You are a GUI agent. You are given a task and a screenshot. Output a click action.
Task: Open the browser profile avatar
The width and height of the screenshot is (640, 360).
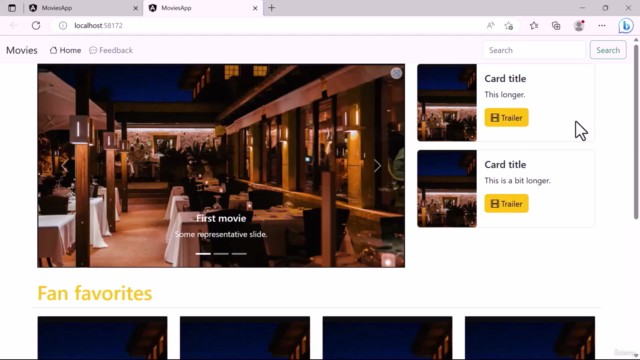pyautogui.click(x=579, y=26)
